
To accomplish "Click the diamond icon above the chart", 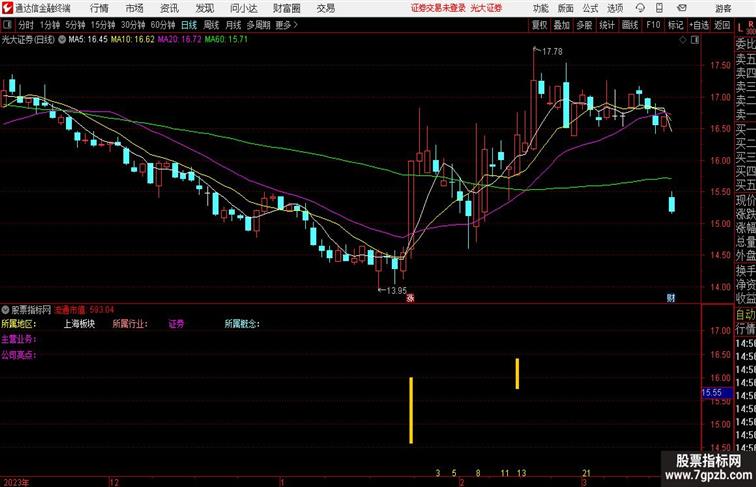I will [683, 40].
